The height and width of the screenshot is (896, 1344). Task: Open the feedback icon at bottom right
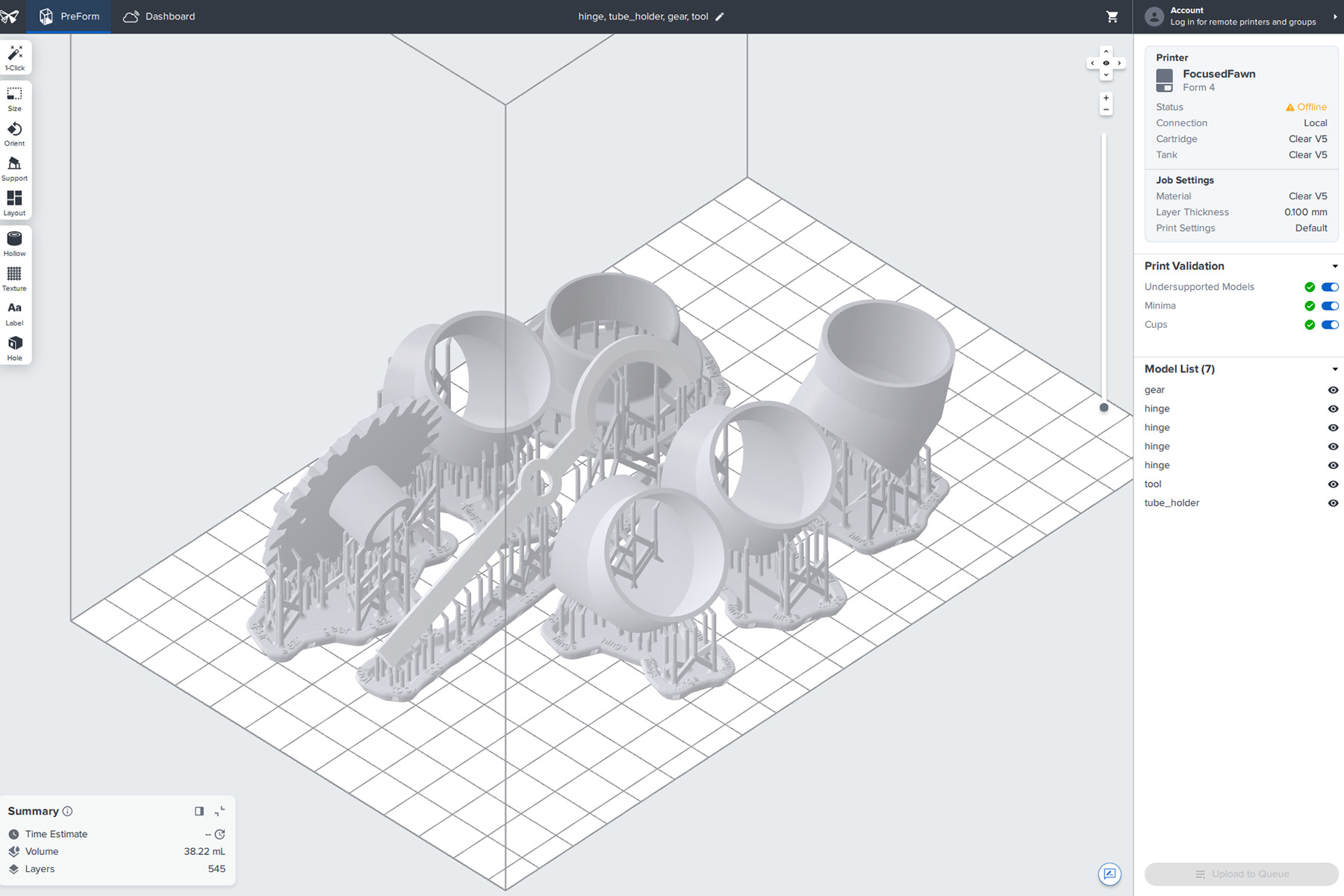1110,874
